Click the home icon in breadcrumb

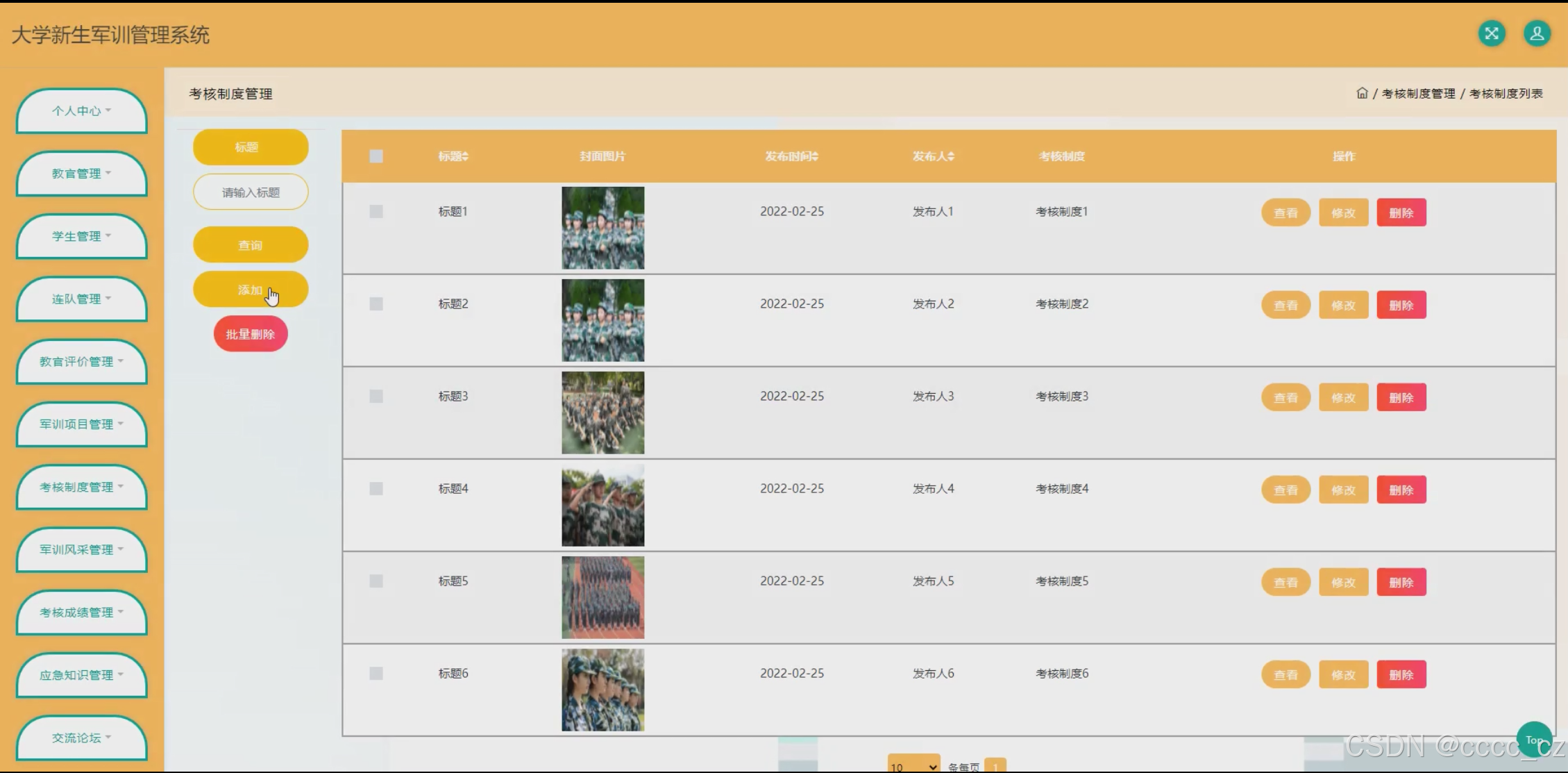coord(1361,93)
